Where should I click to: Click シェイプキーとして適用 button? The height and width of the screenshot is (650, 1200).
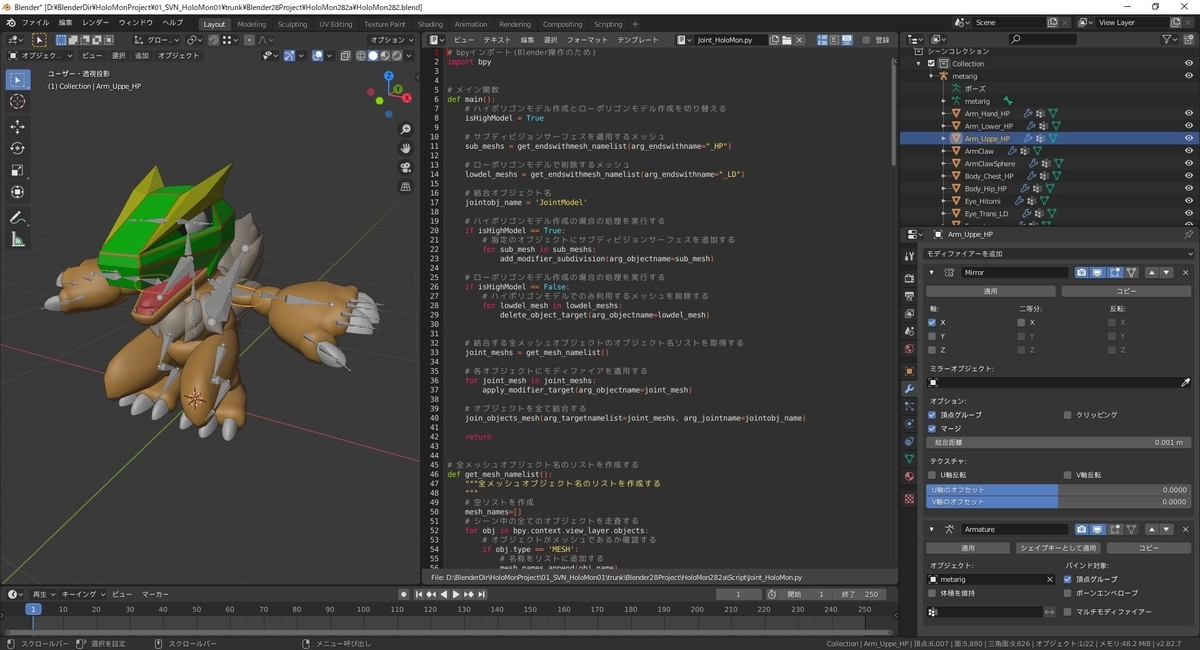(1058, 548)
